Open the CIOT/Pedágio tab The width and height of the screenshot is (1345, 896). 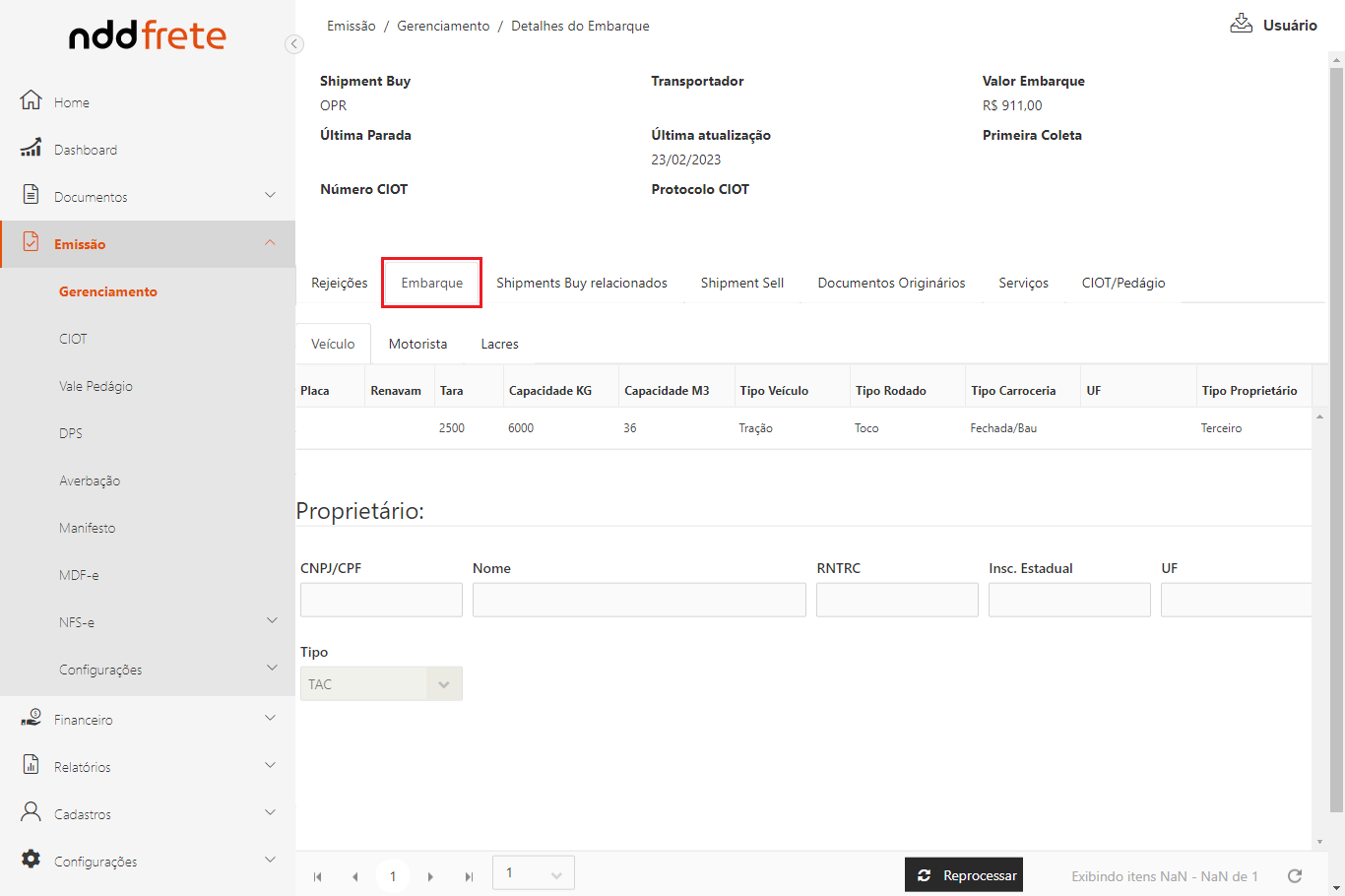click(1122, 283)
